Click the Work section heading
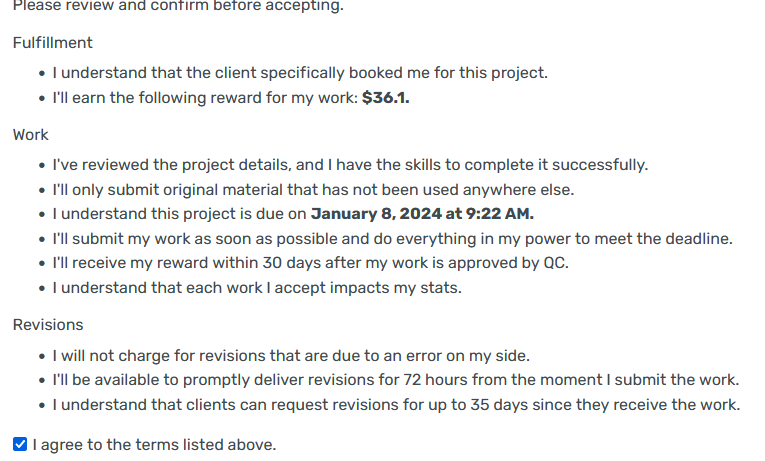This screenshot has width=765, height=461. [30, 135]
